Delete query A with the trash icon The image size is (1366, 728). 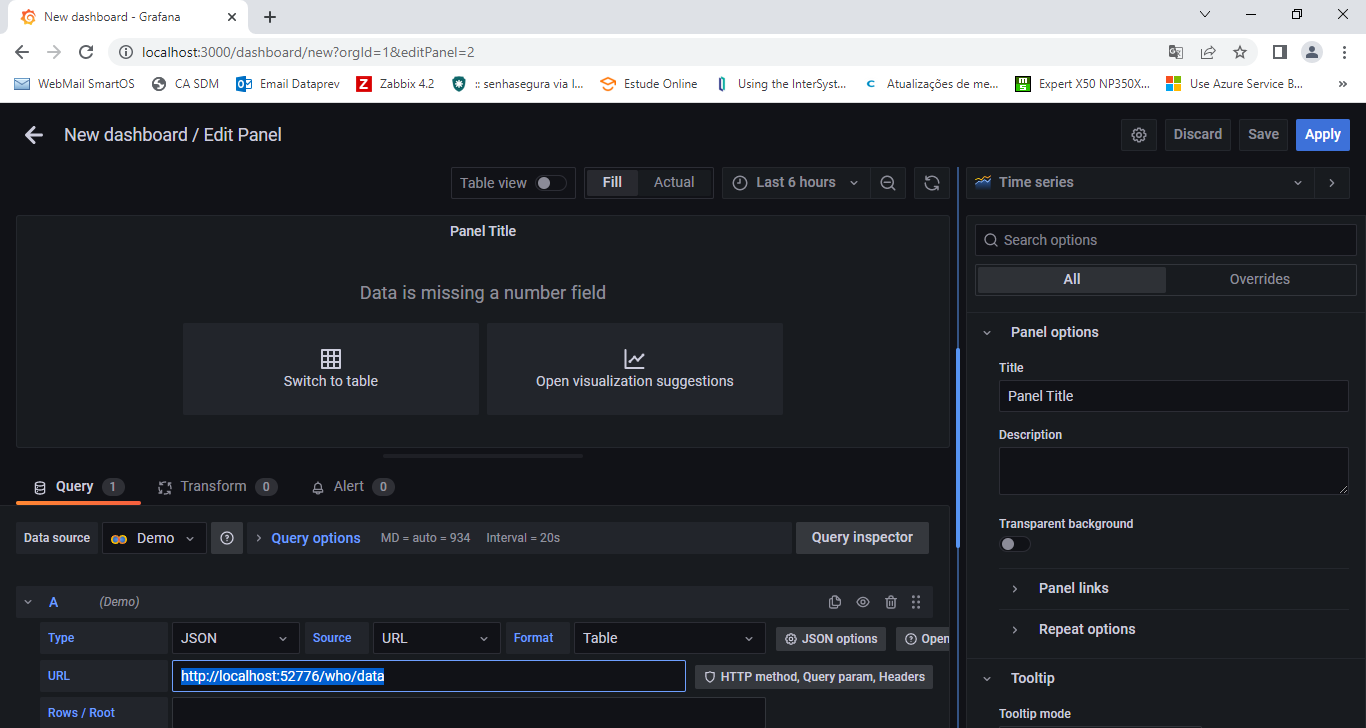click(890, 602)
